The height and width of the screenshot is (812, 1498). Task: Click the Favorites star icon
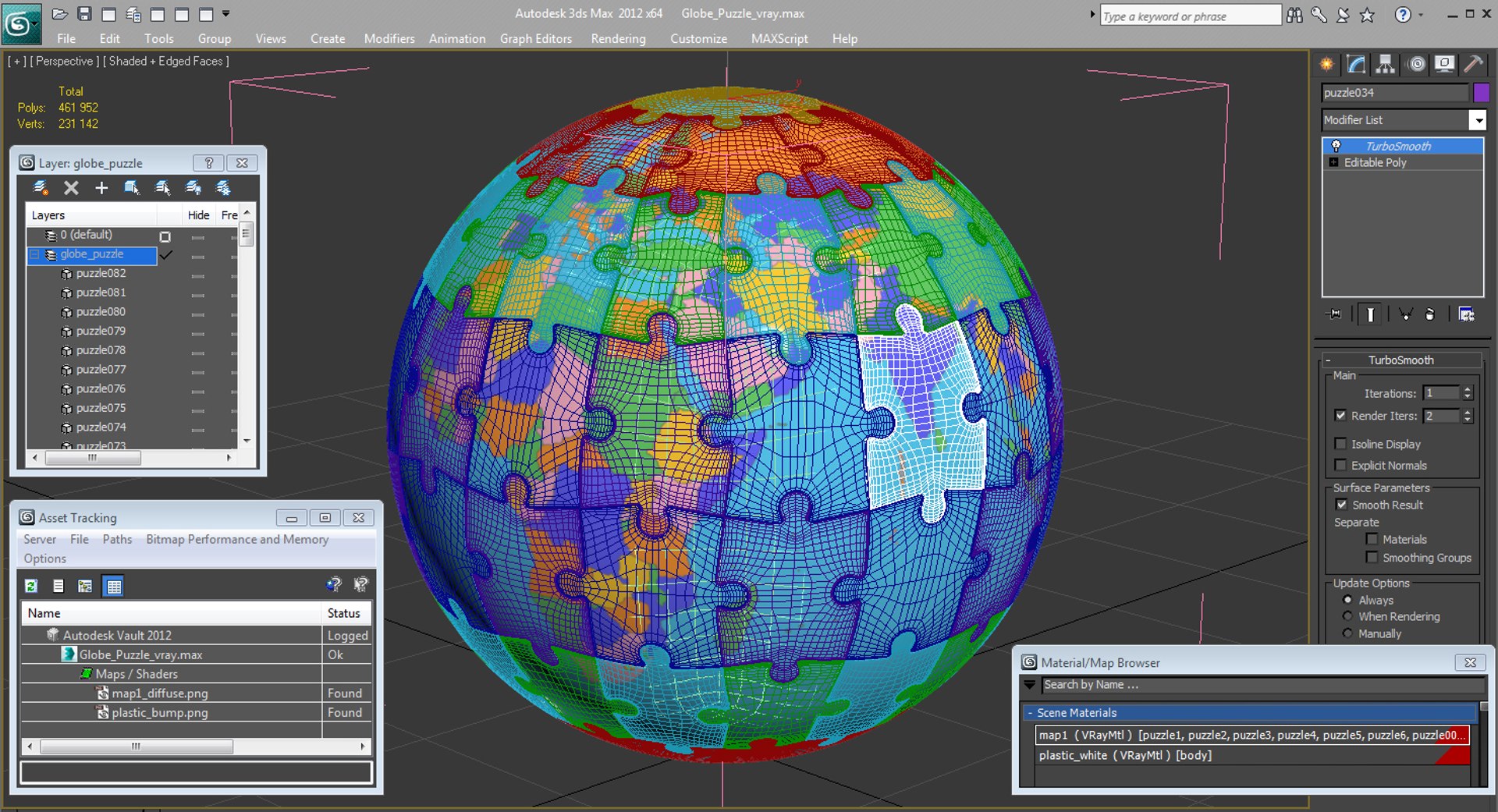click(1367, 15)
